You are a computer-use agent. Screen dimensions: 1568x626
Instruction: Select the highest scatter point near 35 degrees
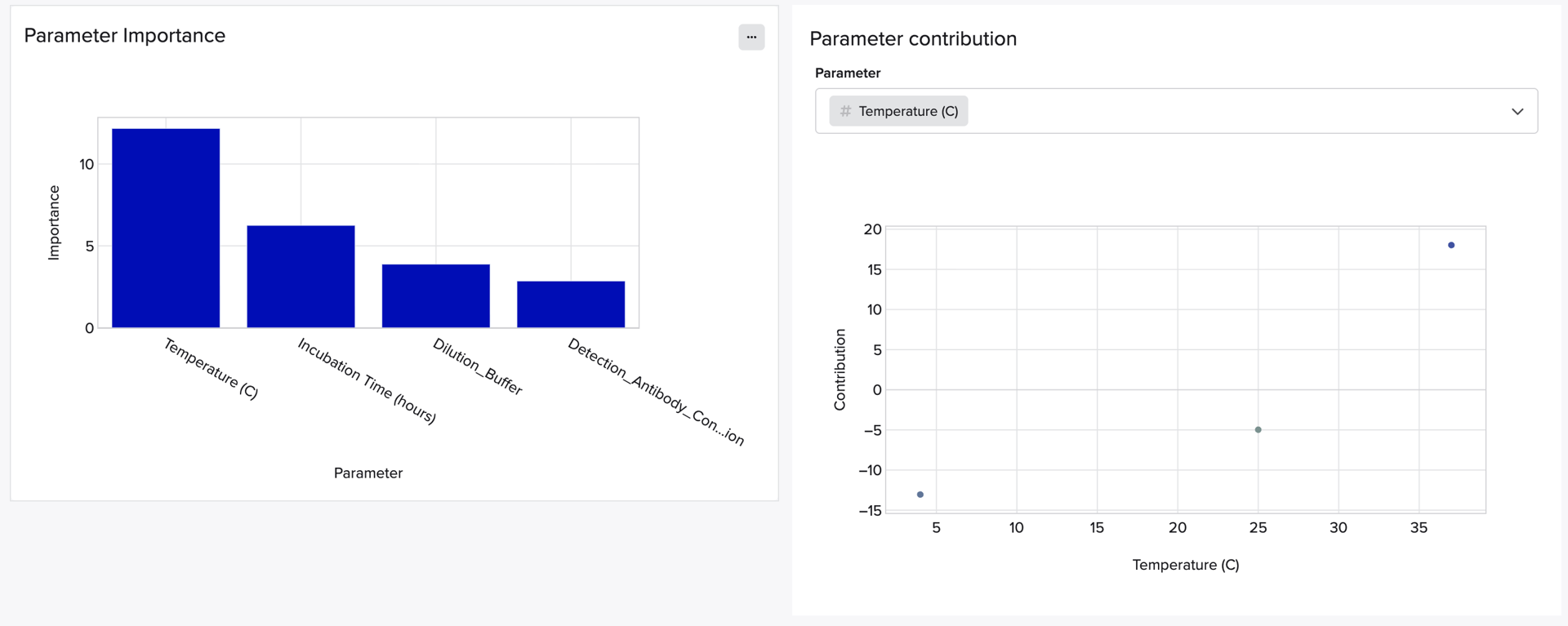tap(1451, 244)
